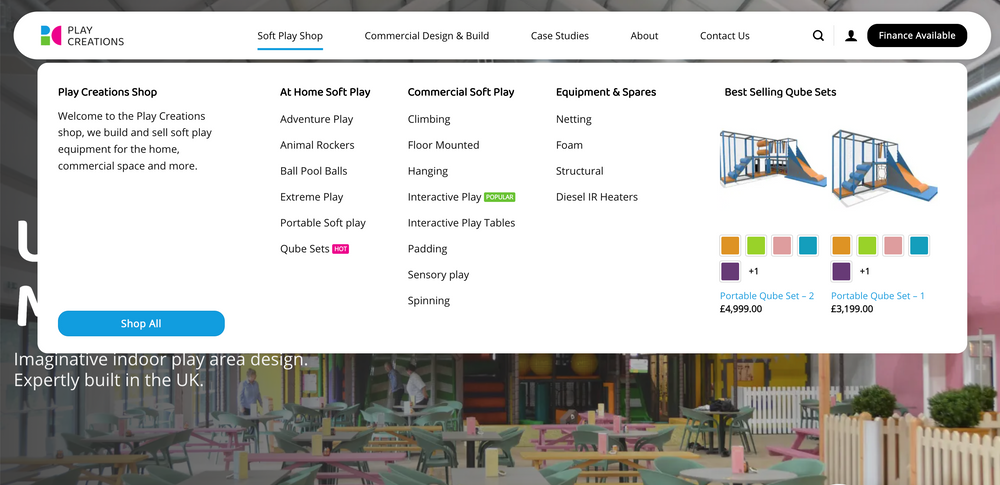Select Climbing category
Screen dimensions: 1000x485
coord(429,119)
